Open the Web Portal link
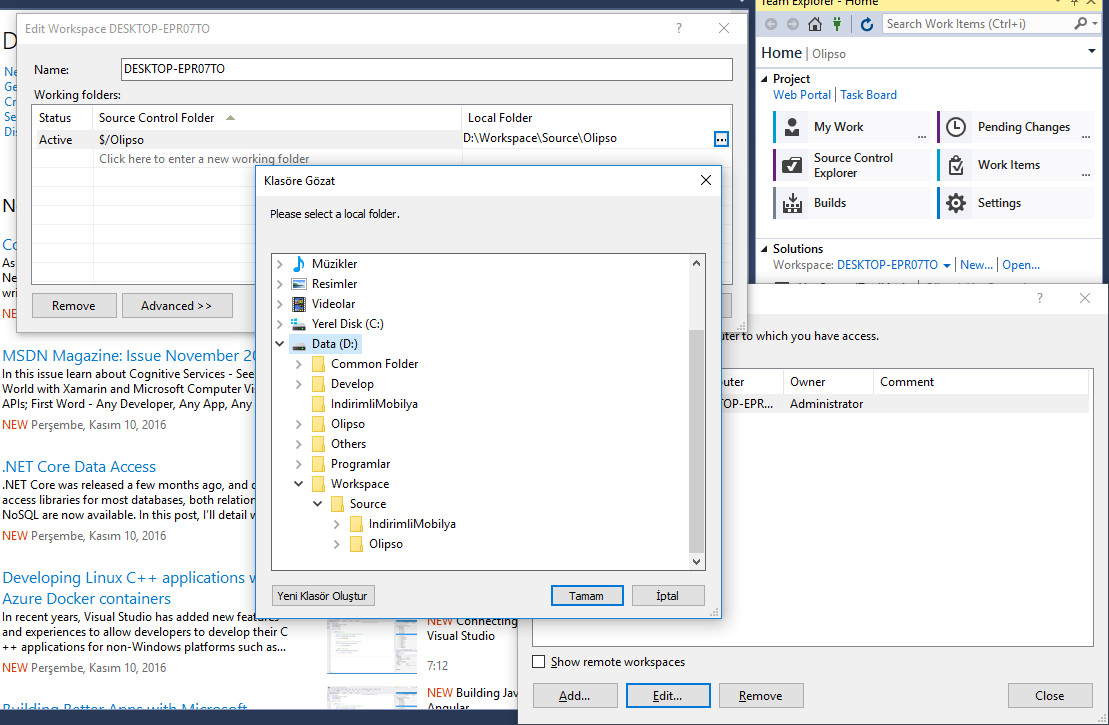The width and height of the screenshot is (1109, 725). [801, 95]
